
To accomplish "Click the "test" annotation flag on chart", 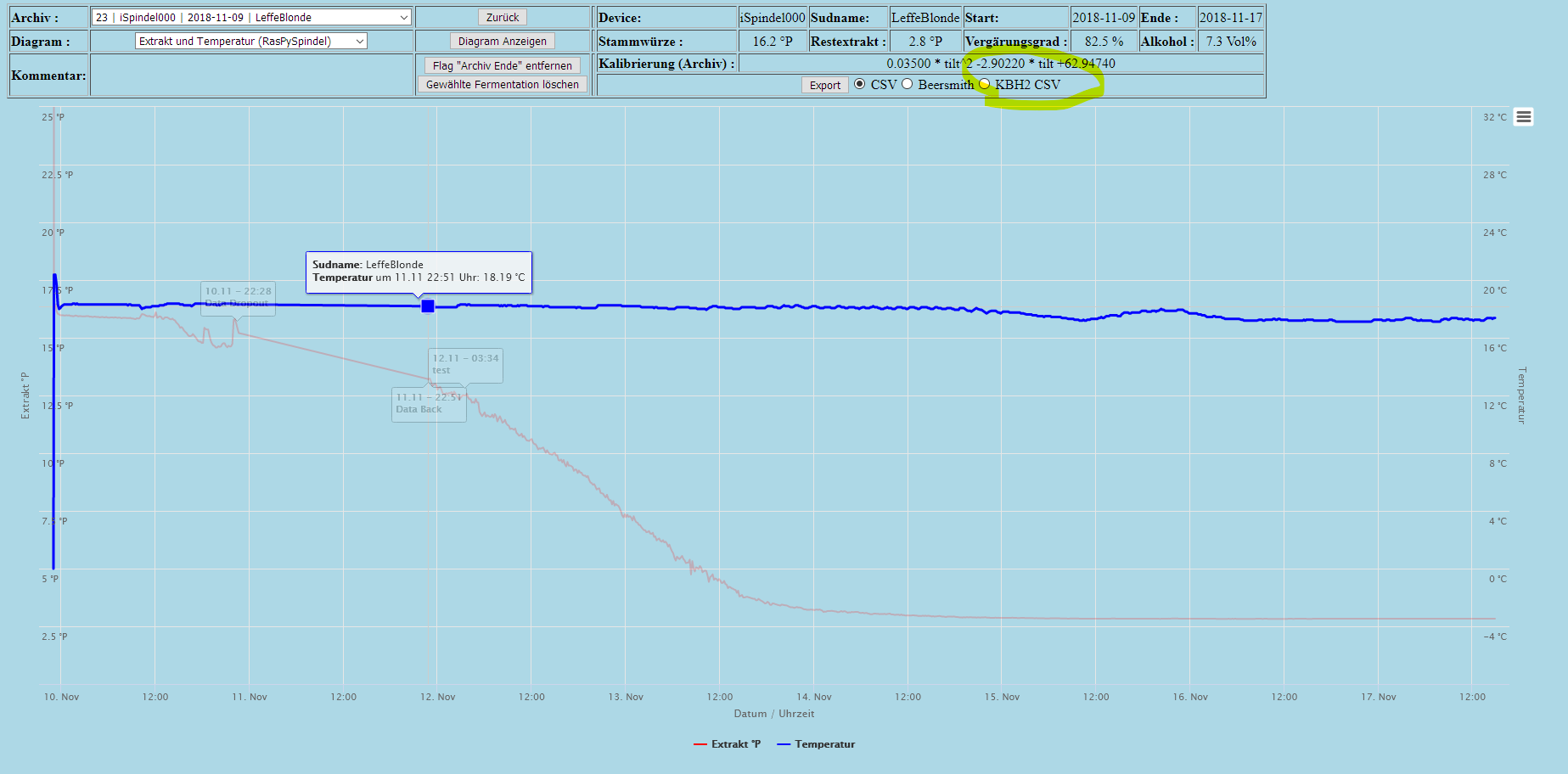I will pos(465,365).
